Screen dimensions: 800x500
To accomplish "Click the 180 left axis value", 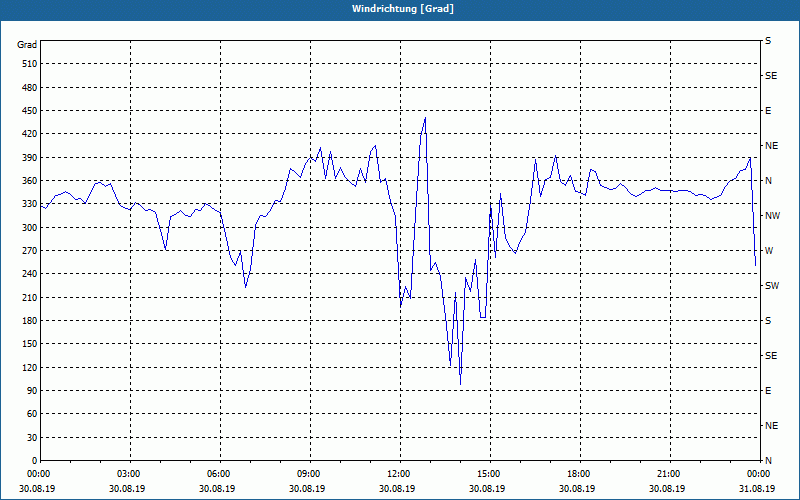I will (x=29, y=321).
